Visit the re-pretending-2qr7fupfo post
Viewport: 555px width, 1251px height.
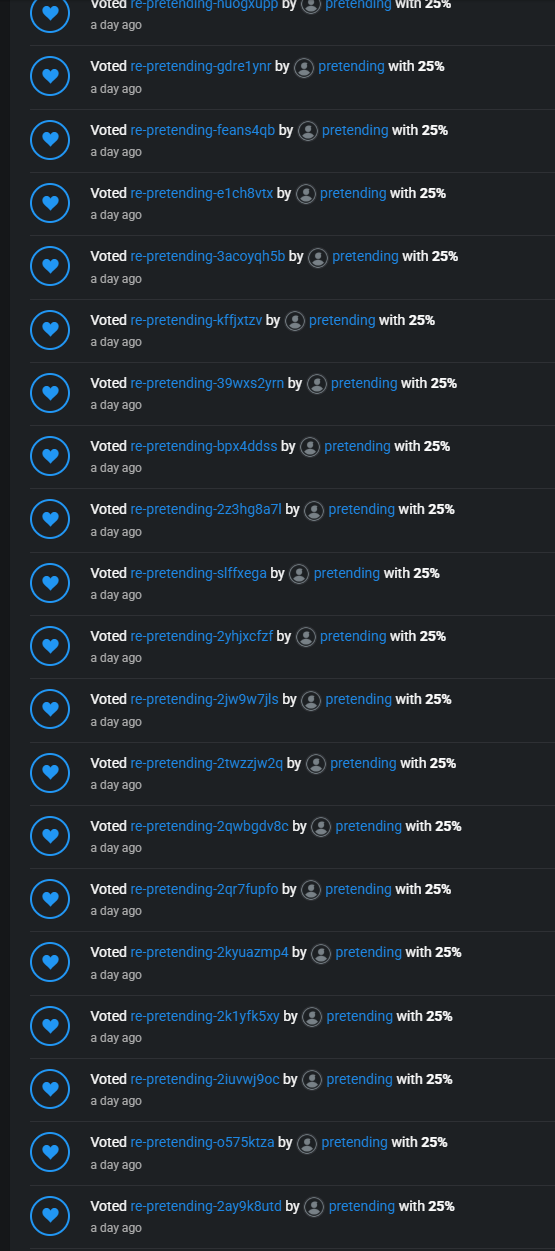[204, 889]
